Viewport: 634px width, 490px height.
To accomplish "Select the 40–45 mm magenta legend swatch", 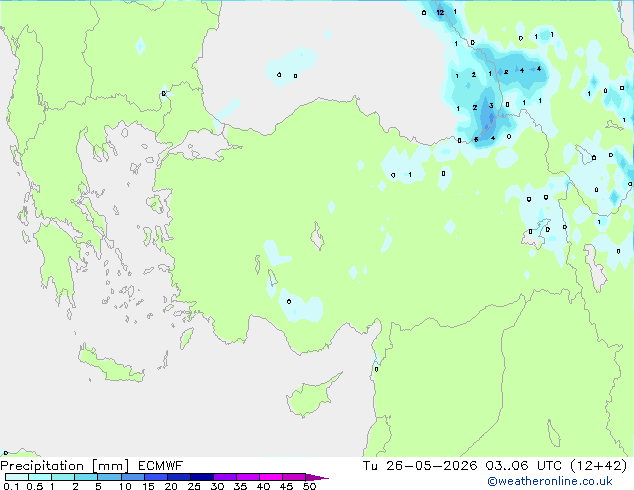I will [271, 477].
